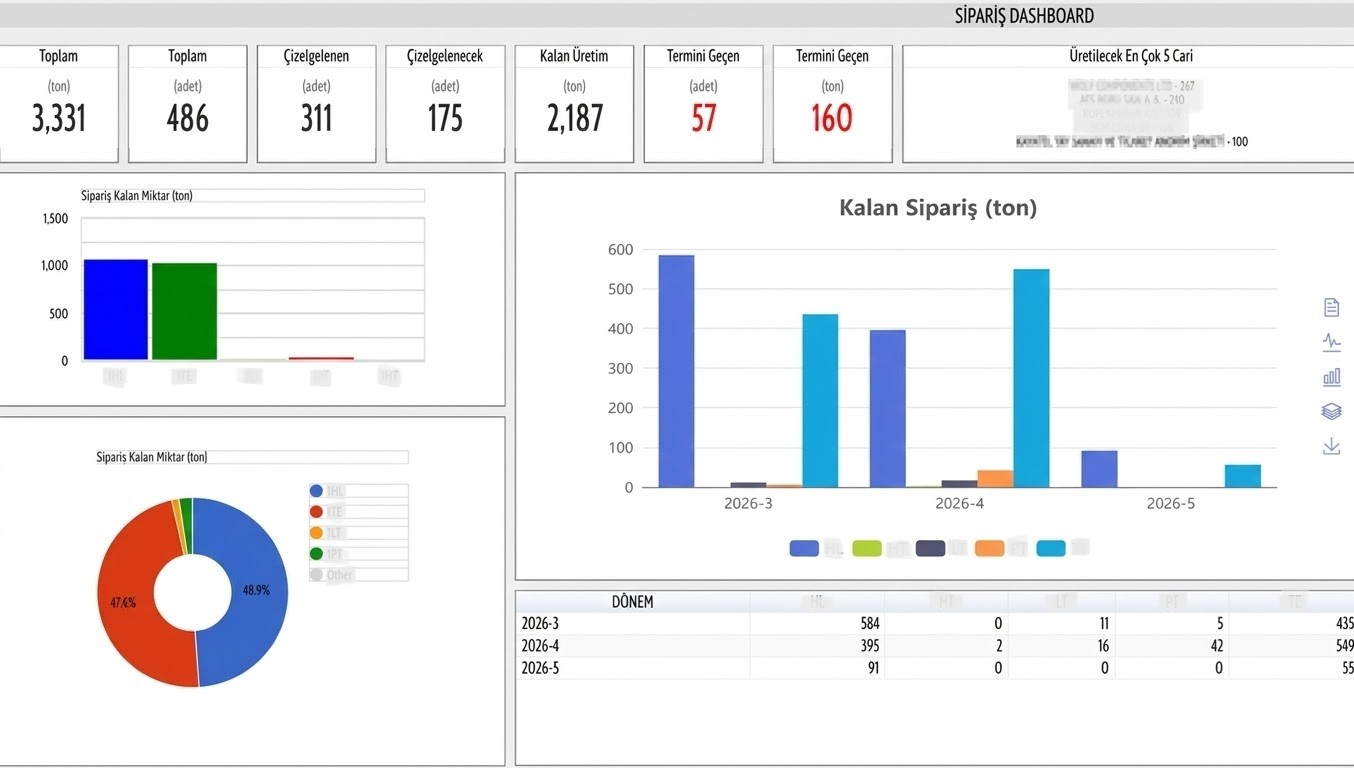Image resolution: width=1354 pixels, height=768 pixels.
Task: Click the DÖNEM column header in table
Action: [632, 602]
